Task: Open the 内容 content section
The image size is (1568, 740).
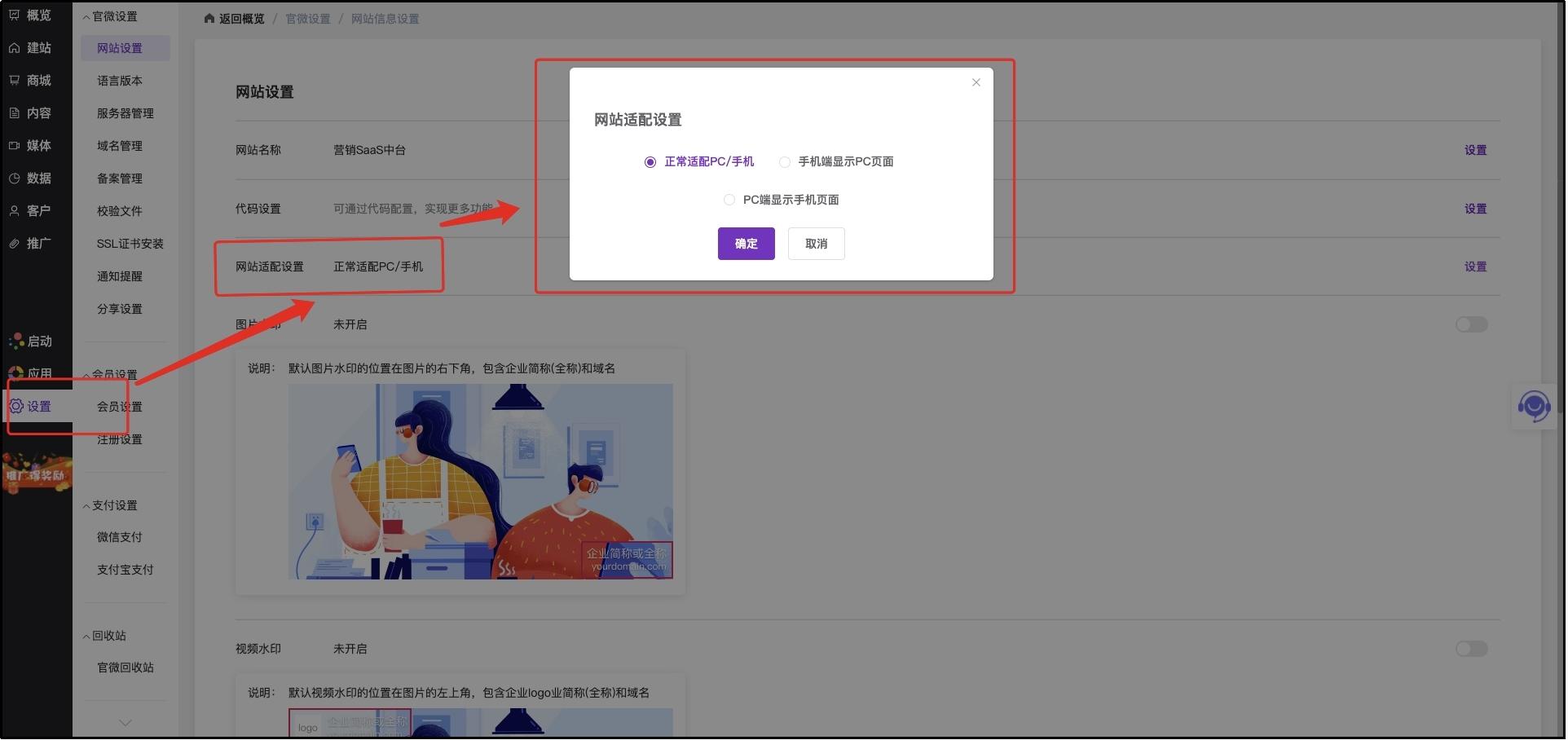Action: pos(30,113)
